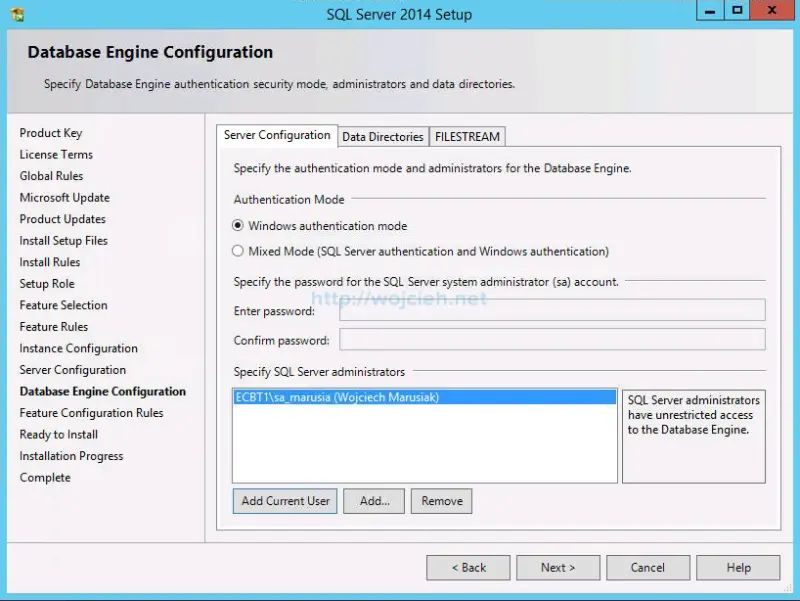Viewport: 800px width, 601px height.
Task: Select Windows authentication mode
Action: click(x=237, y=225)
